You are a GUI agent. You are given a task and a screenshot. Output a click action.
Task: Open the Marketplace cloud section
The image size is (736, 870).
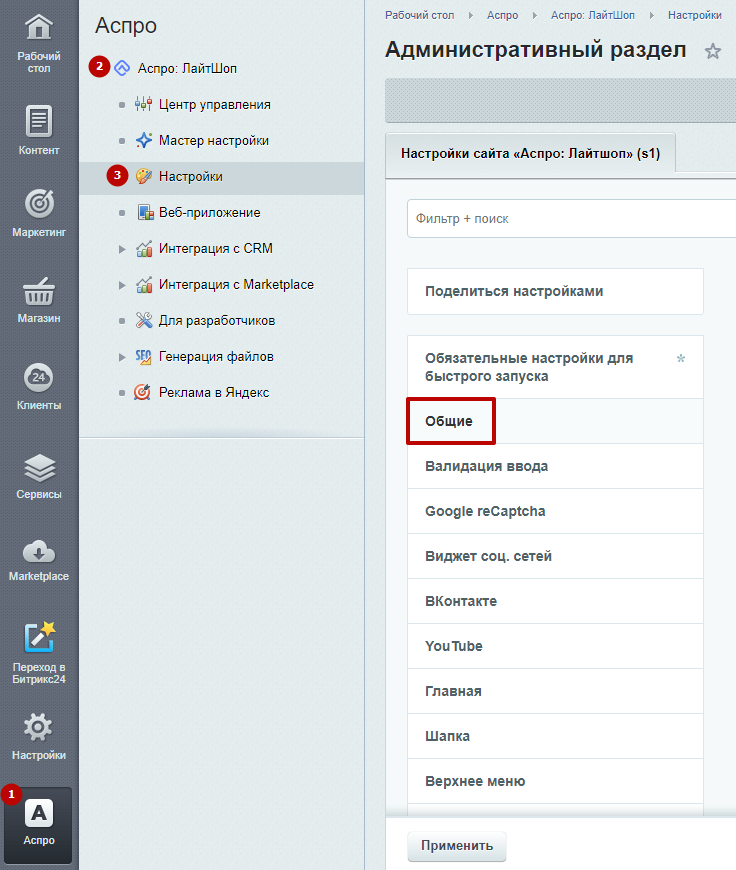39,560
